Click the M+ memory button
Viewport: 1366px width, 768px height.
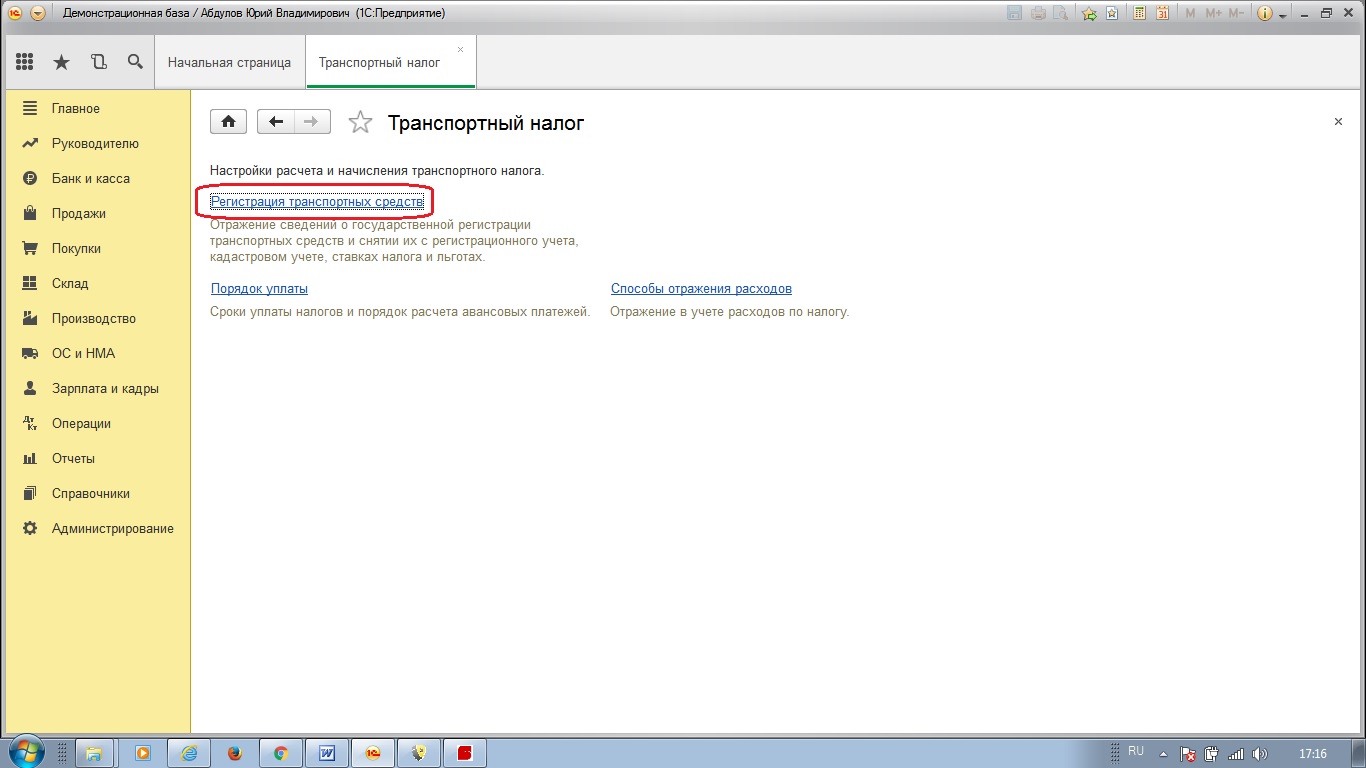[1213, 13]
